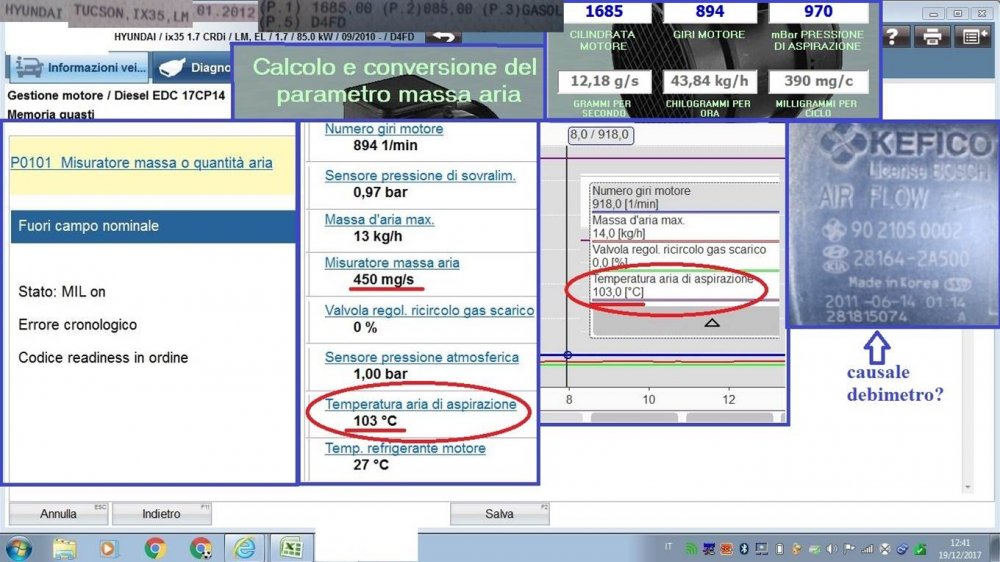Switch to the Diagnosi tab

tap(193, 68)
